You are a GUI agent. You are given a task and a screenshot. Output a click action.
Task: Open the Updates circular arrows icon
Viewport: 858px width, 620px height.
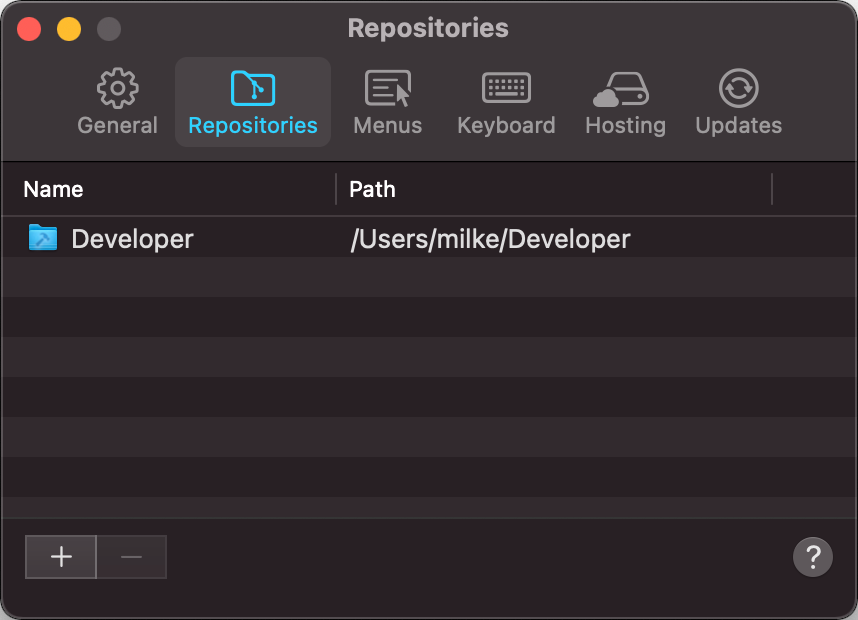click(738, 88)
